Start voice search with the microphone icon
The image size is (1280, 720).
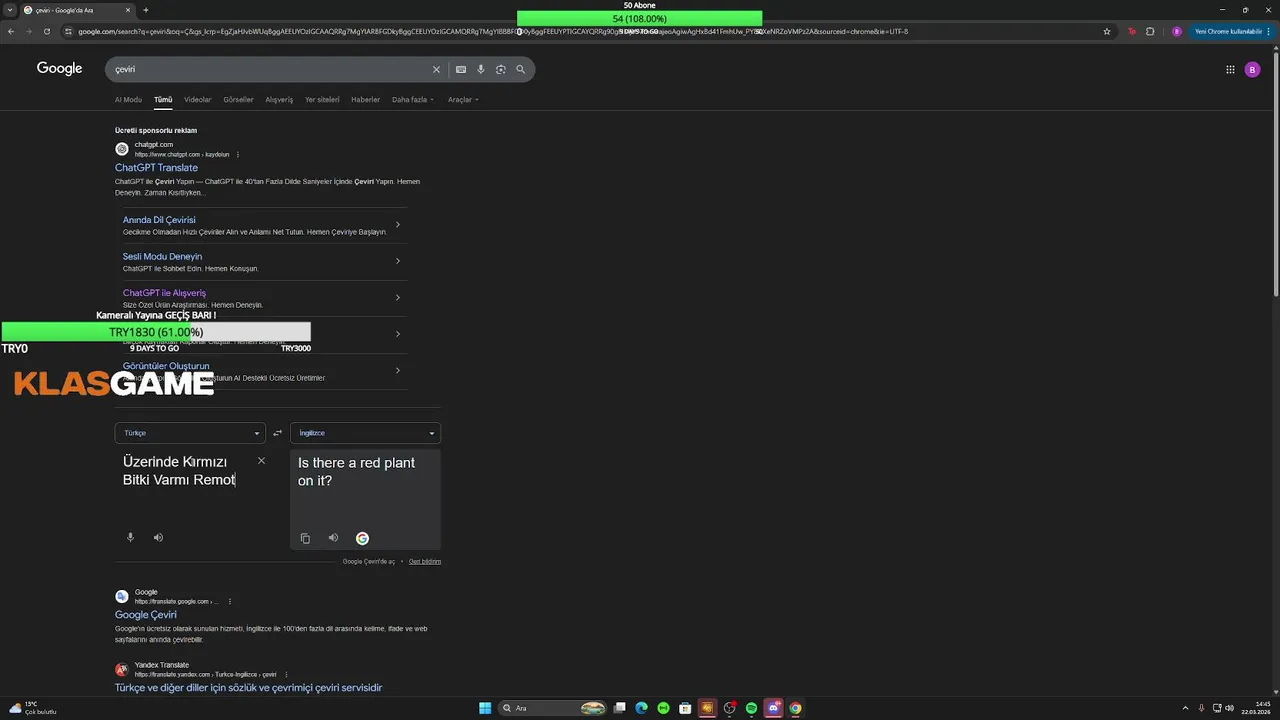481,69
